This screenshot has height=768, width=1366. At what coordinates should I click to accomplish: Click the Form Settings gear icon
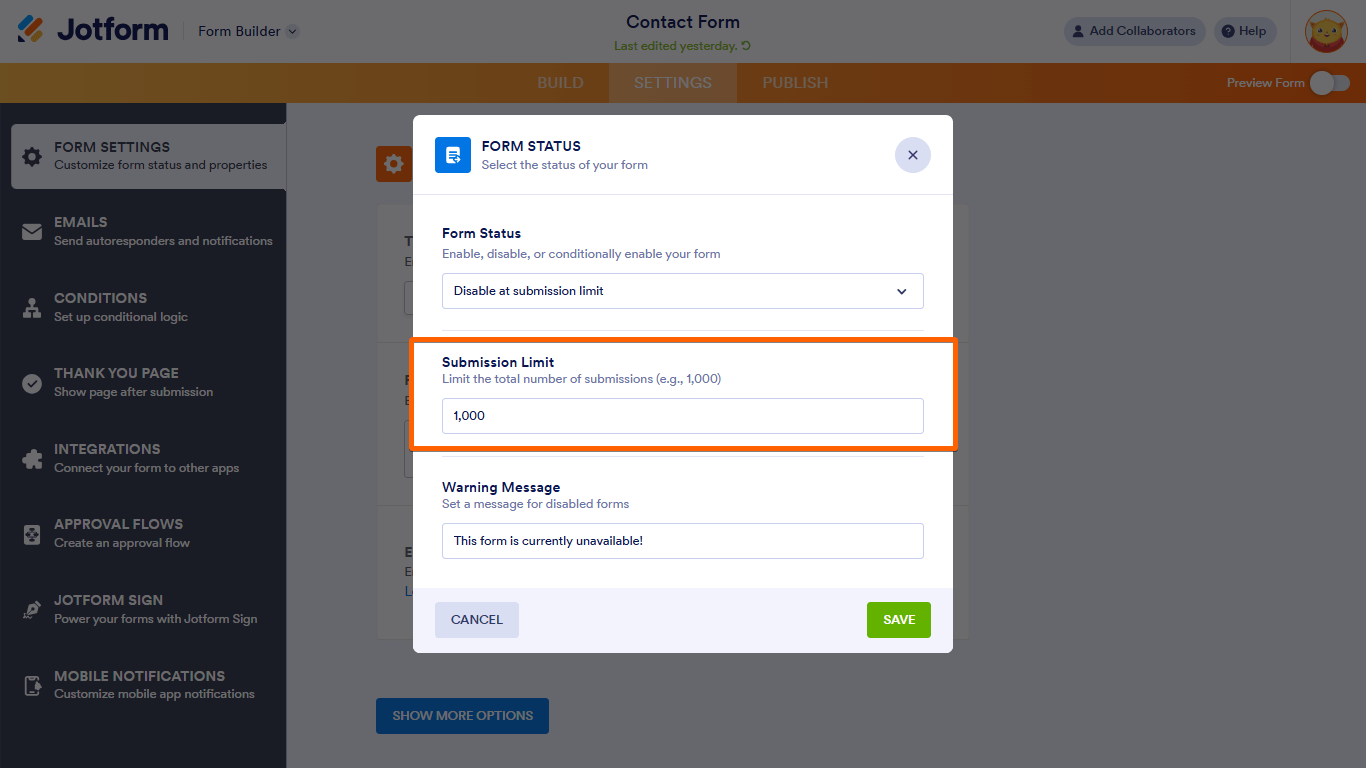(32, 156)
